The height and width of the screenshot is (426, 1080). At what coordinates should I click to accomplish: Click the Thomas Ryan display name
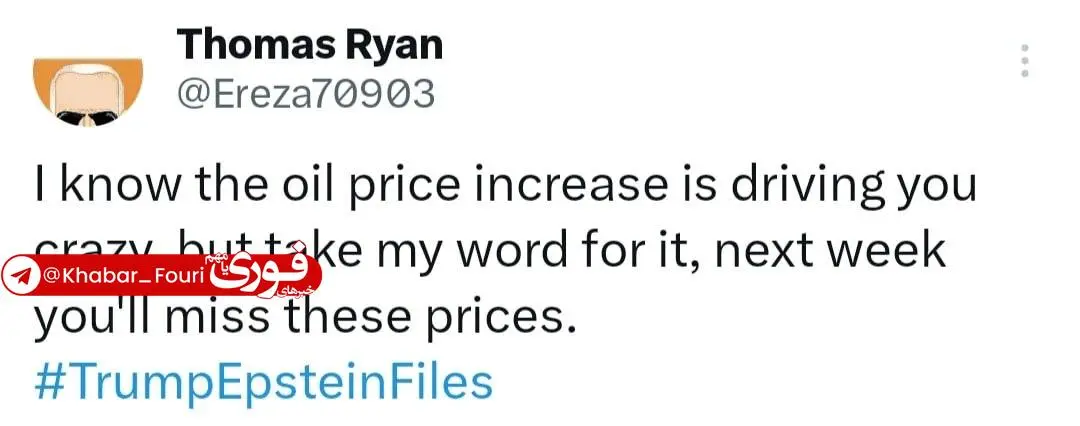309,44
